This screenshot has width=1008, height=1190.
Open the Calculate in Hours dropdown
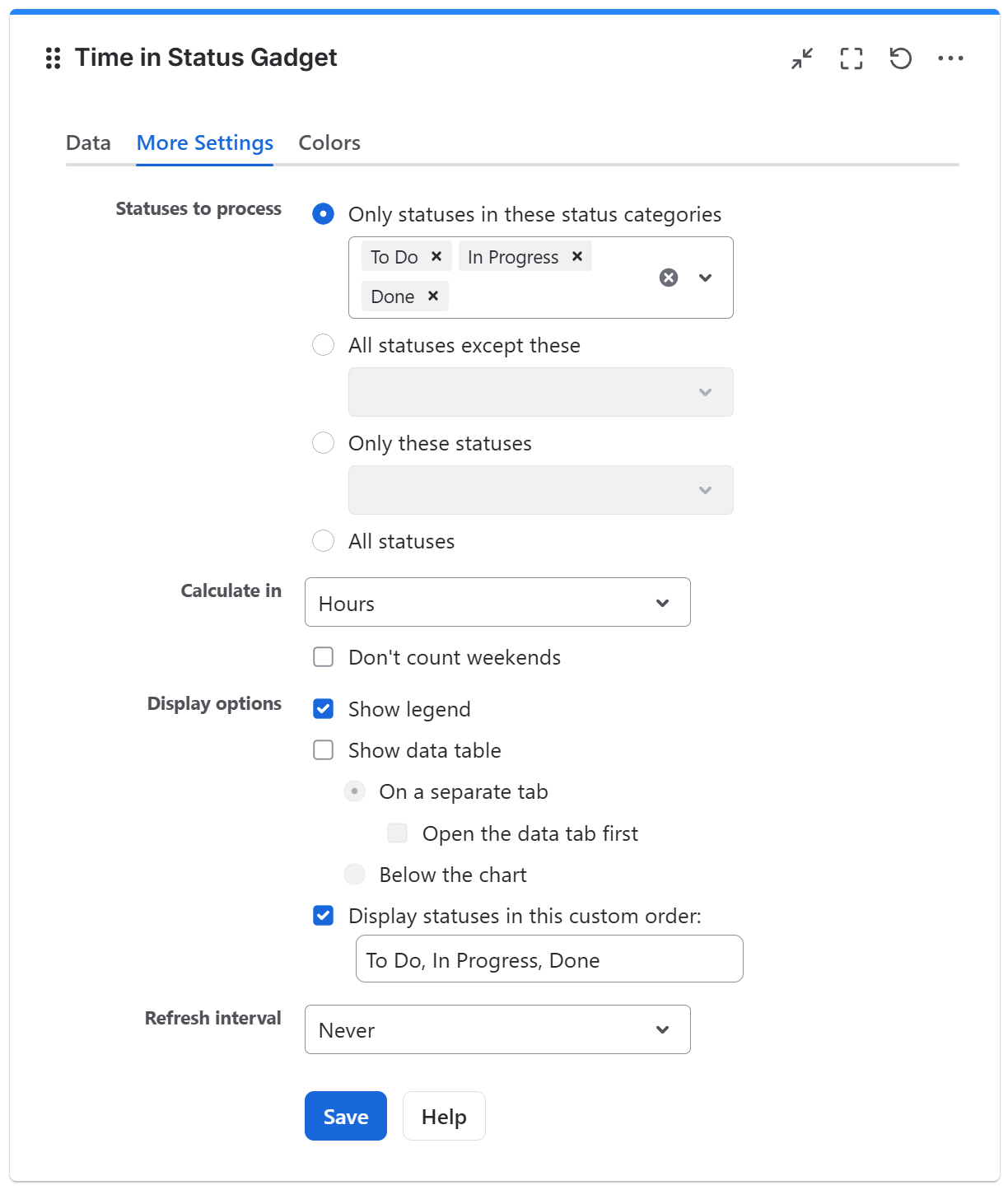coord(497,602)
